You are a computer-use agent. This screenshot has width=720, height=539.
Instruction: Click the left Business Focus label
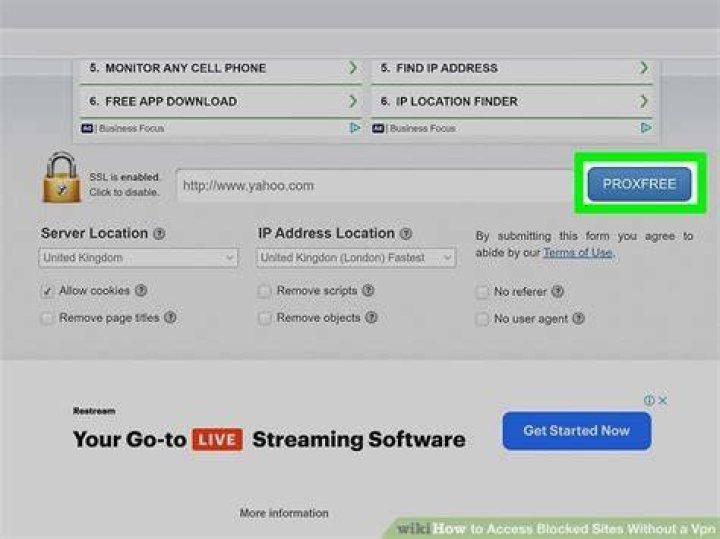[131, 128]
